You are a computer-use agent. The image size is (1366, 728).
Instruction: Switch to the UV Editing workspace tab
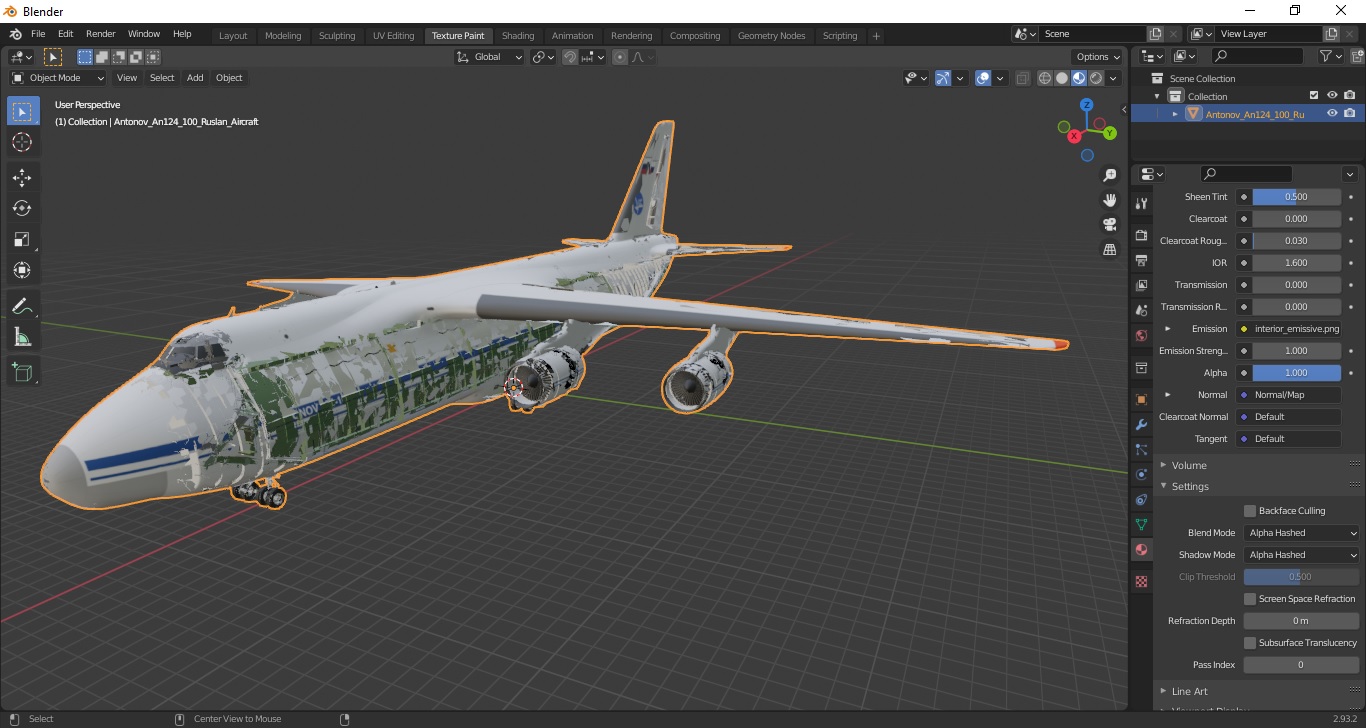click(x=393, y=36)
